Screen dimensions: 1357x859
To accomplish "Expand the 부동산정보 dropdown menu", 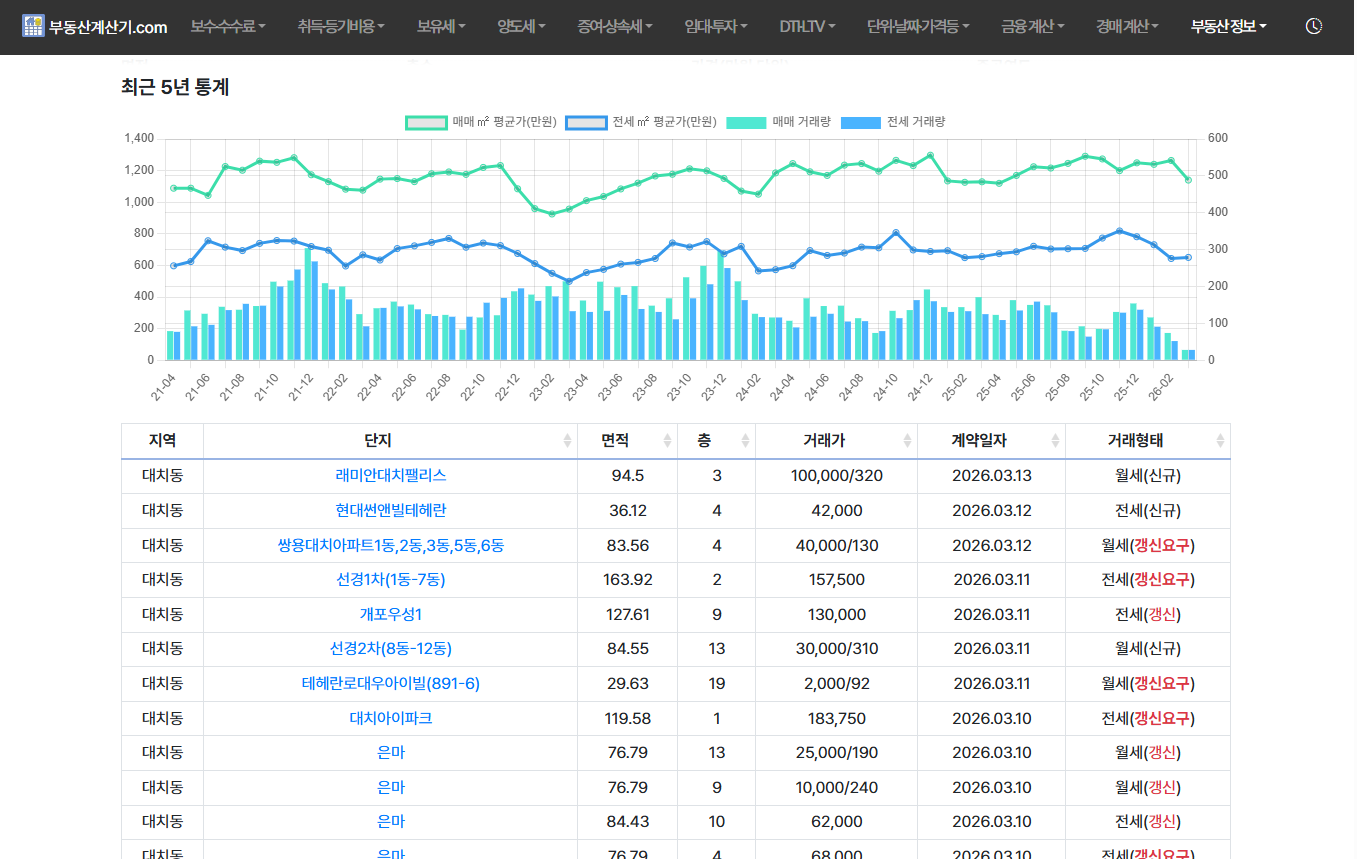I will [1228, 27].
